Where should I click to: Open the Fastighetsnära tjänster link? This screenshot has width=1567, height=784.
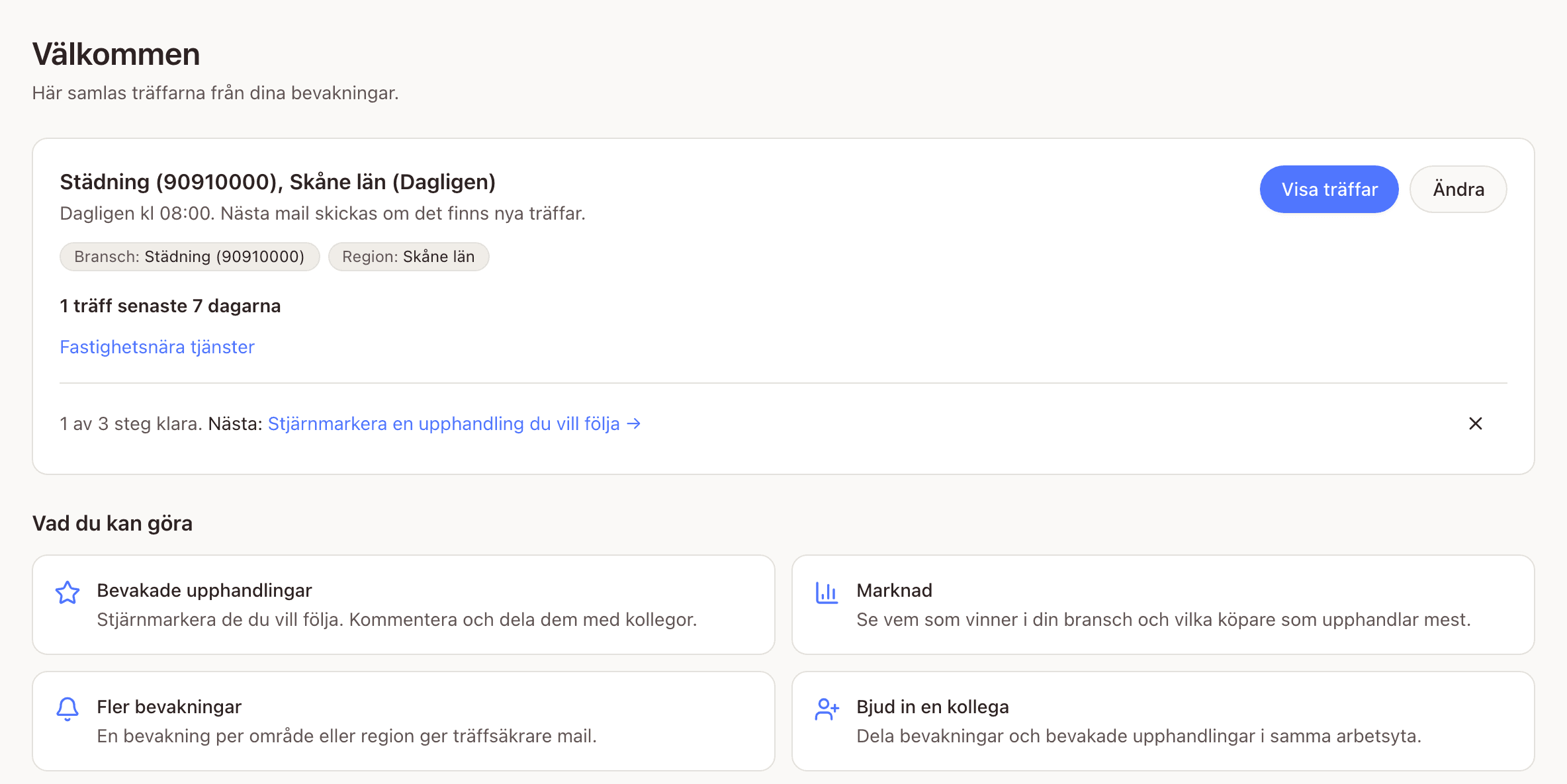[x=157, y=347]
